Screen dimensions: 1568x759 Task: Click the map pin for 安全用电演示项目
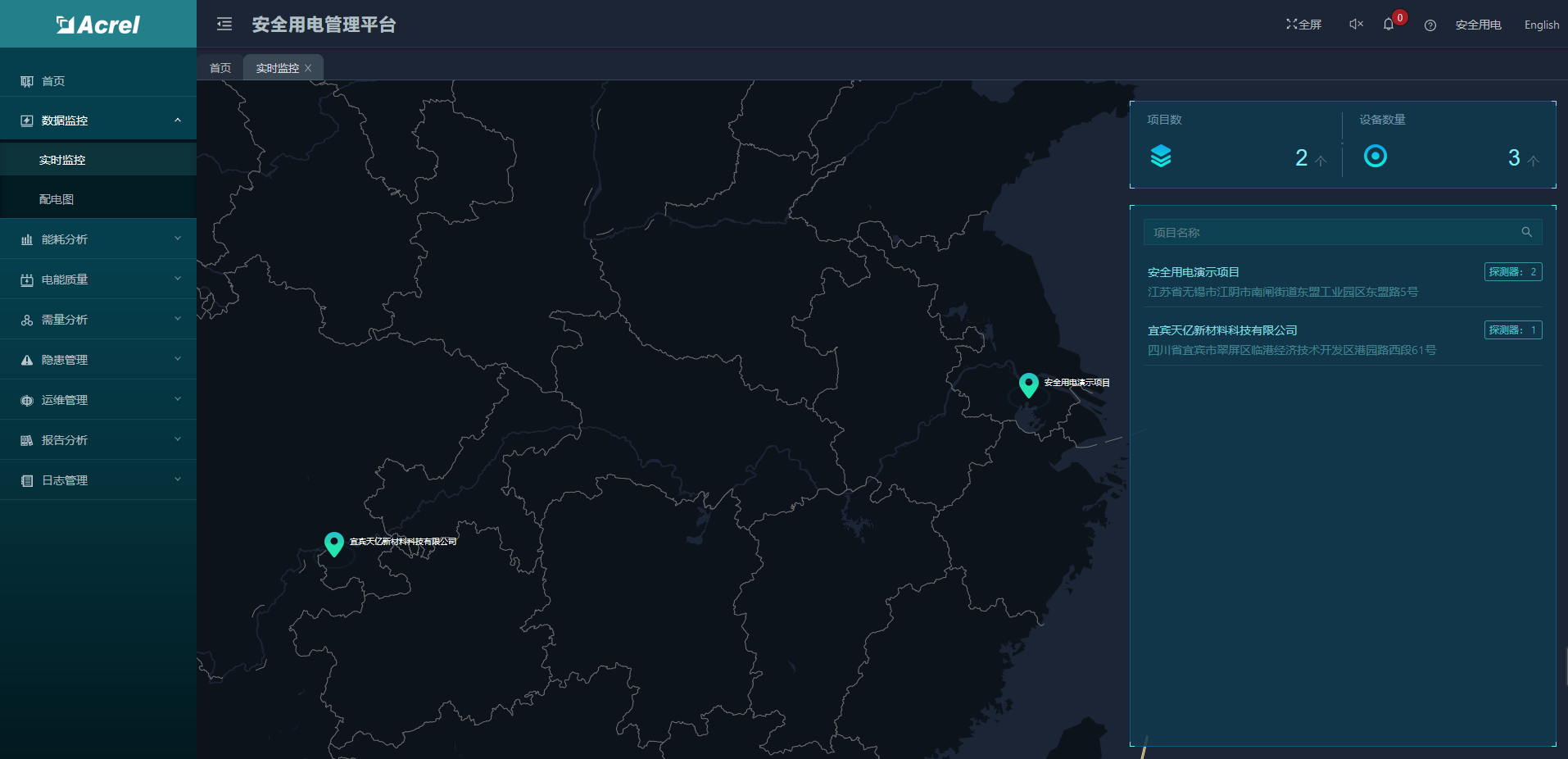click(x=1029, y=384)
